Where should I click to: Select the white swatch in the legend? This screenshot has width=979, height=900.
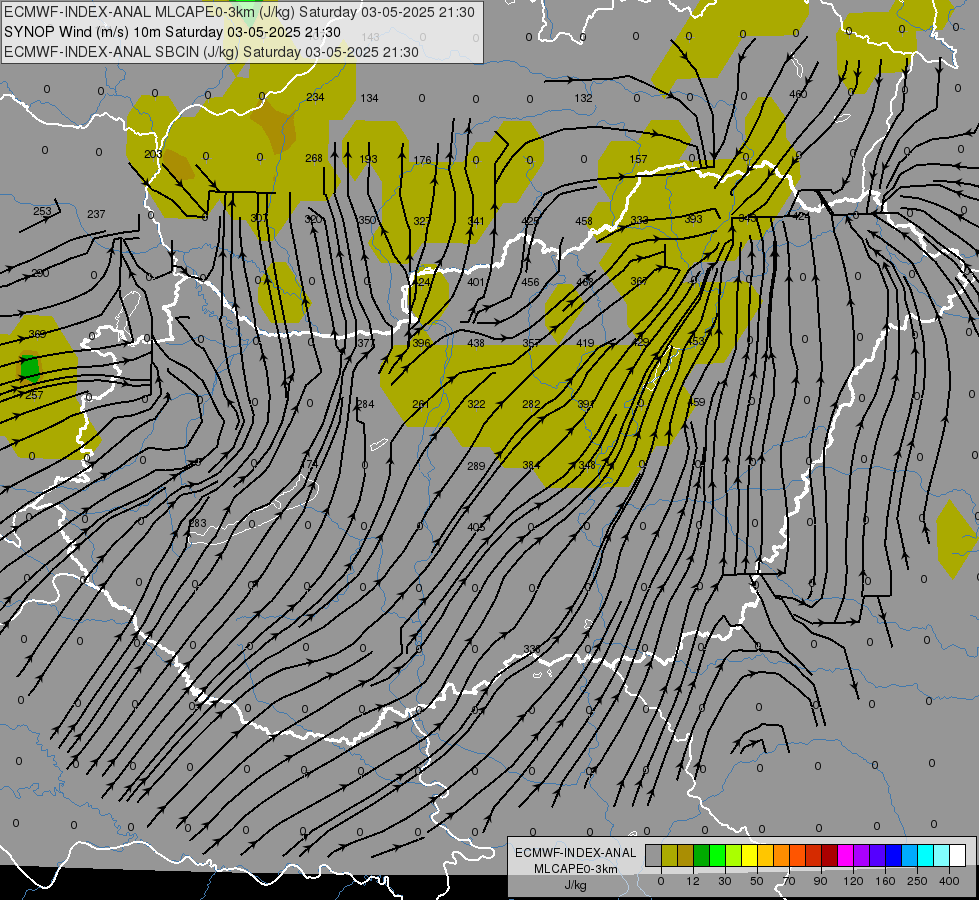[x=958, y=855]
